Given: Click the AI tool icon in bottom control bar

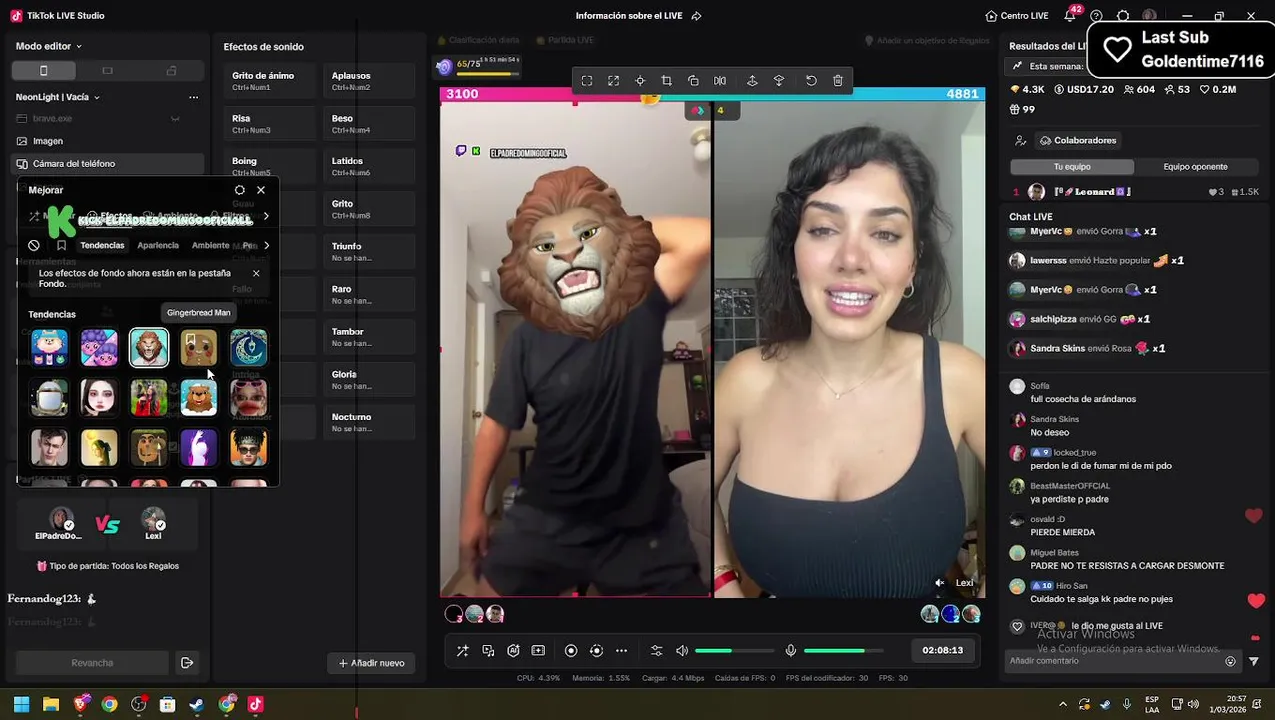Looking at the screenshot, I should pyautogui.click(x=513, y=651).
